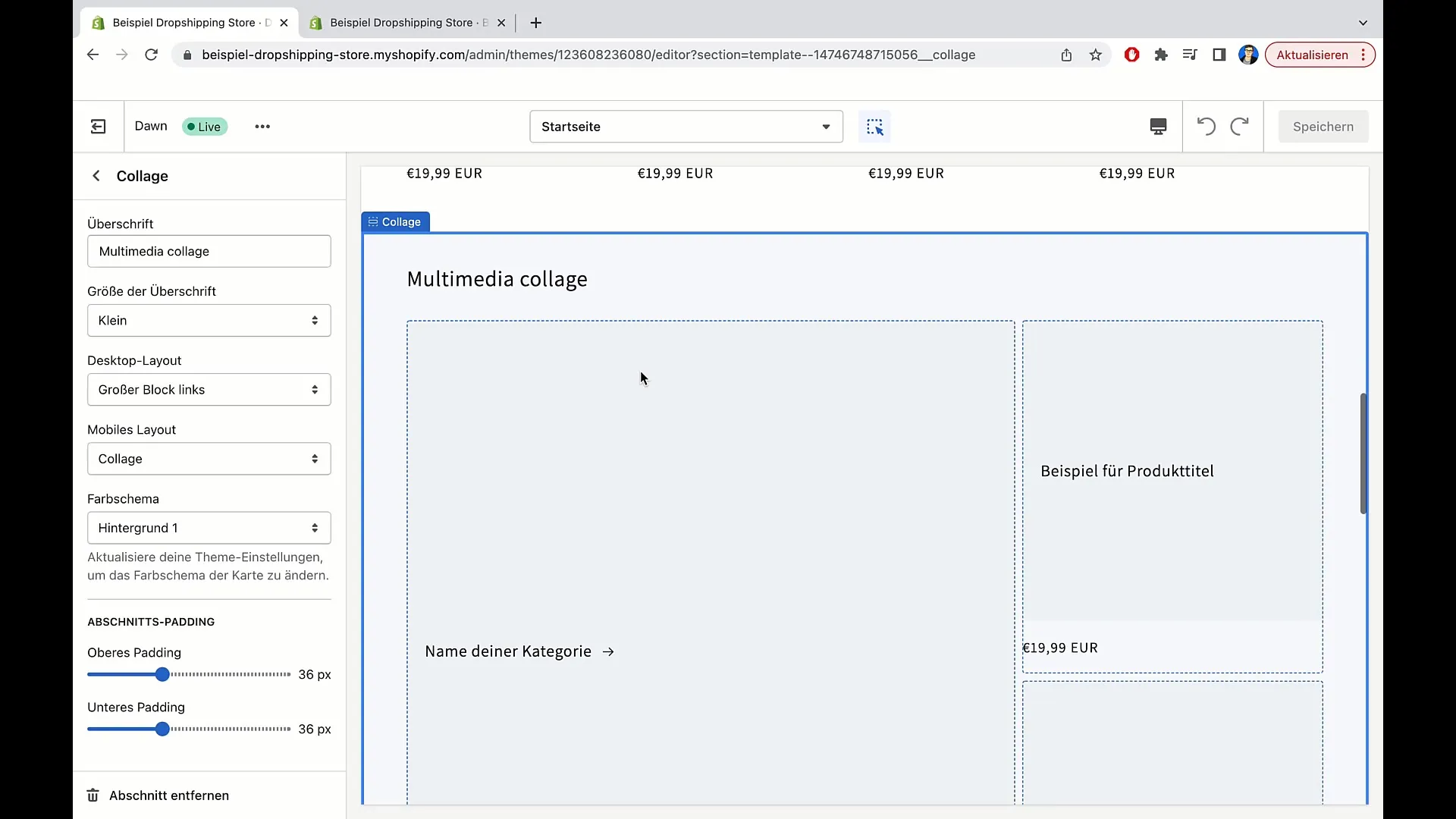The image size is (1456, 819).
Task: Click Speichern to save changes
Action: click(1322, 126)
